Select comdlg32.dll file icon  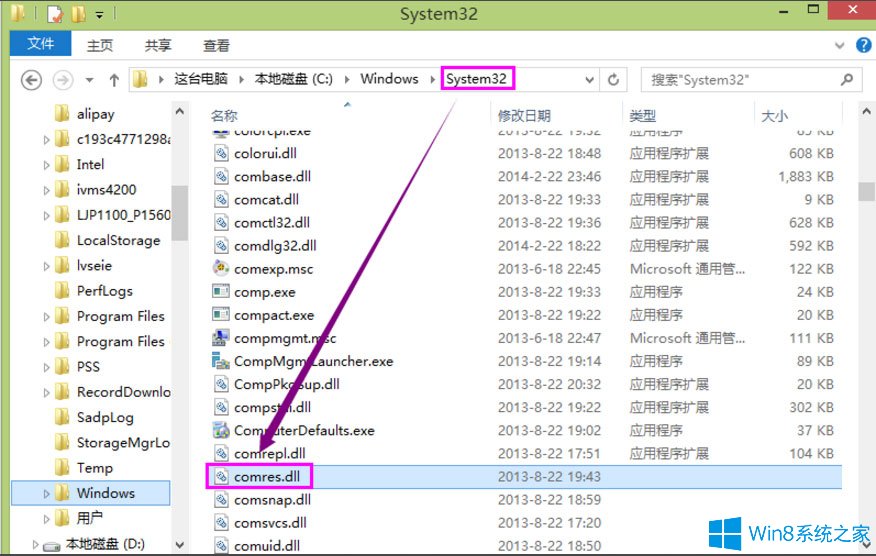[x=221, y=245]
